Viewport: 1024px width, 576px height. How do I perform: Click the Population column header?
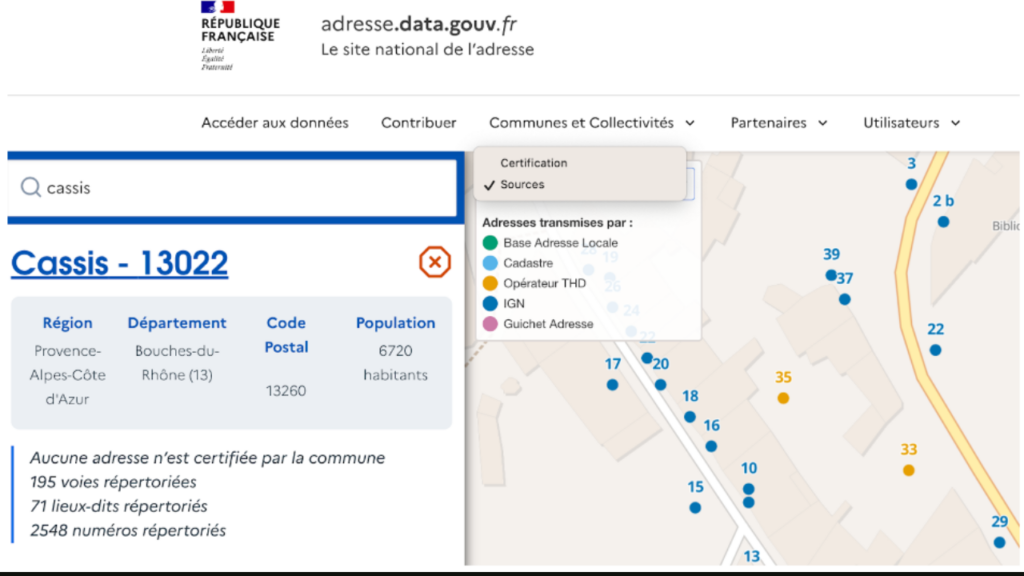(395, 323)
